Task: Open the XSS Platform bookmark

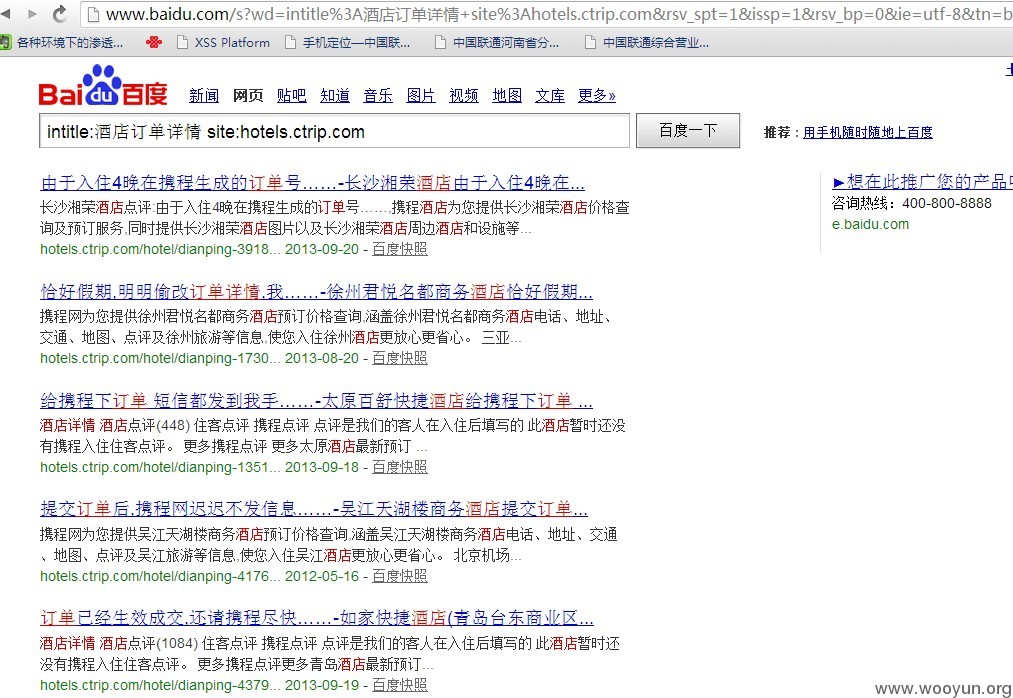Action: (x=224, y=43)
